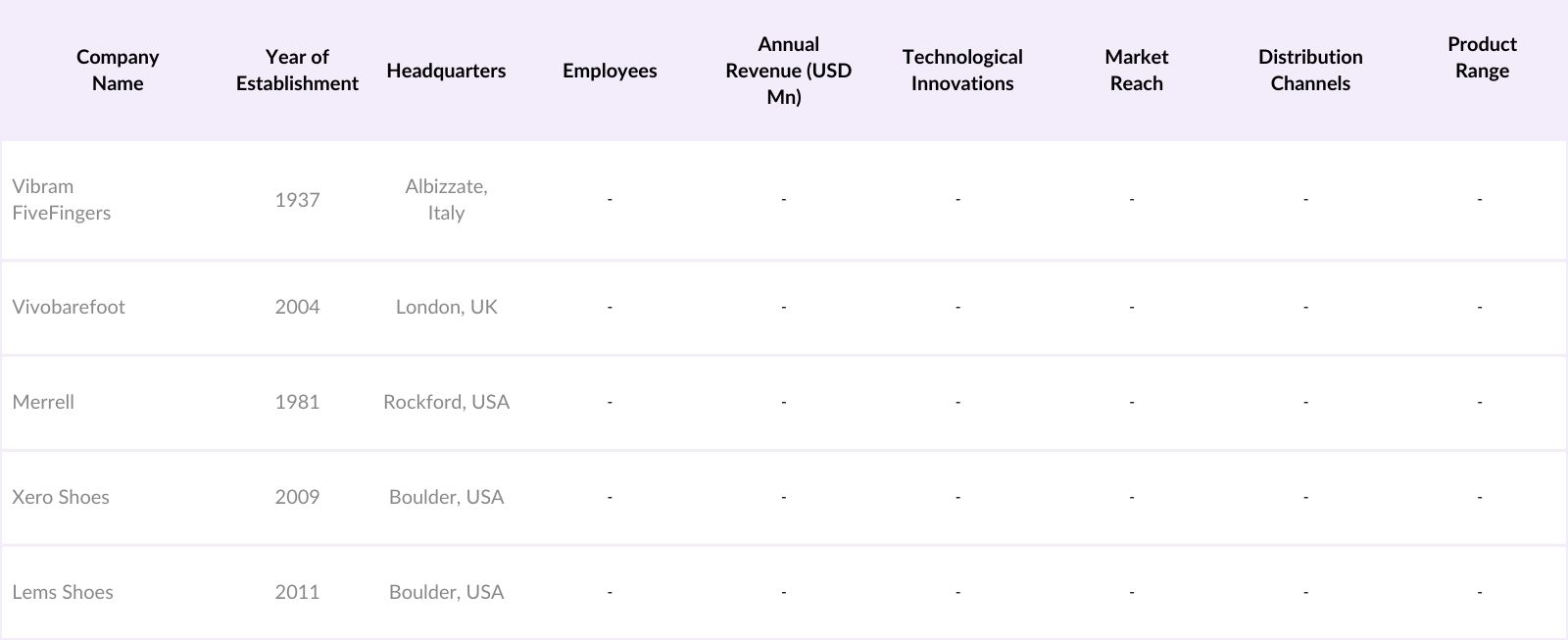Select the Xero Shoes row name
The image size is (1568, 640).
click(61, 497)
